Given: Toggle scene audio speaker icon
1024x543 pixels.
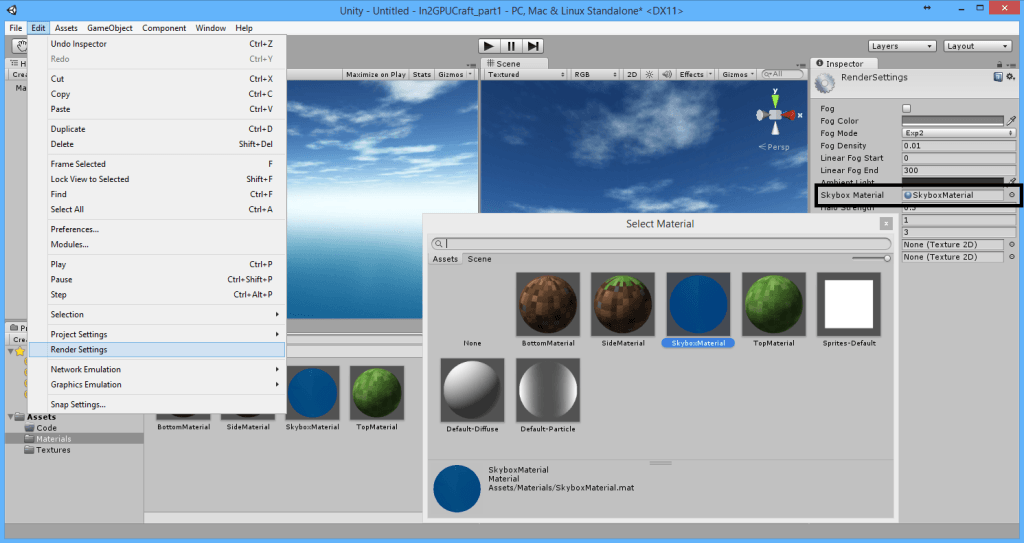Looking at the screenshot, I should [665, 75].
